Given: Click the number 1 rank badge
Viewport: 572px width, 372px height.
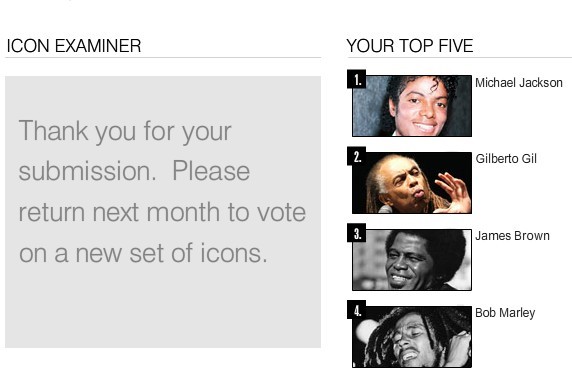Looking at the screenshot, I should click(x=357, y=79).
